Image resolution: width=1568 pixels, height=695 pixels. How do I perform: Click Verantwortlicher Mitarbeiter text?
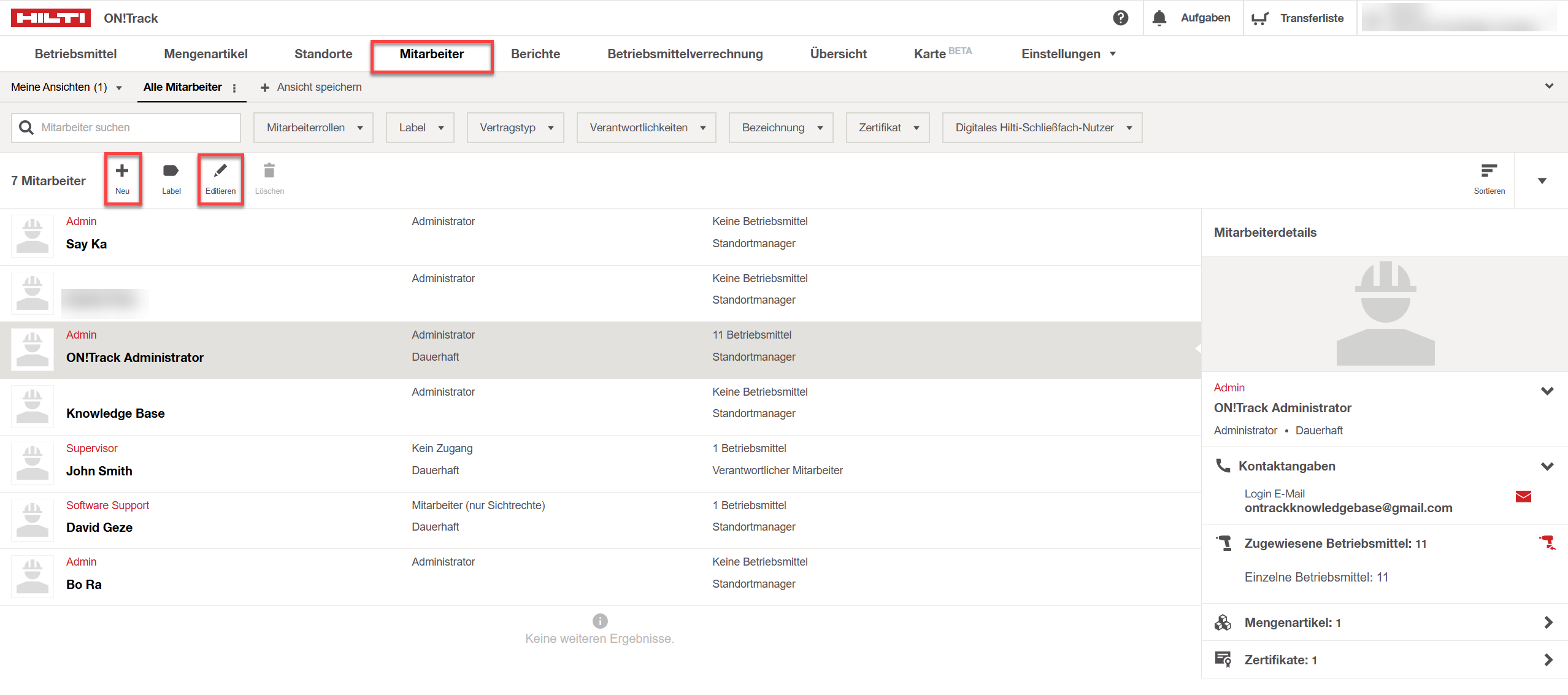click(x=777, y=470)
